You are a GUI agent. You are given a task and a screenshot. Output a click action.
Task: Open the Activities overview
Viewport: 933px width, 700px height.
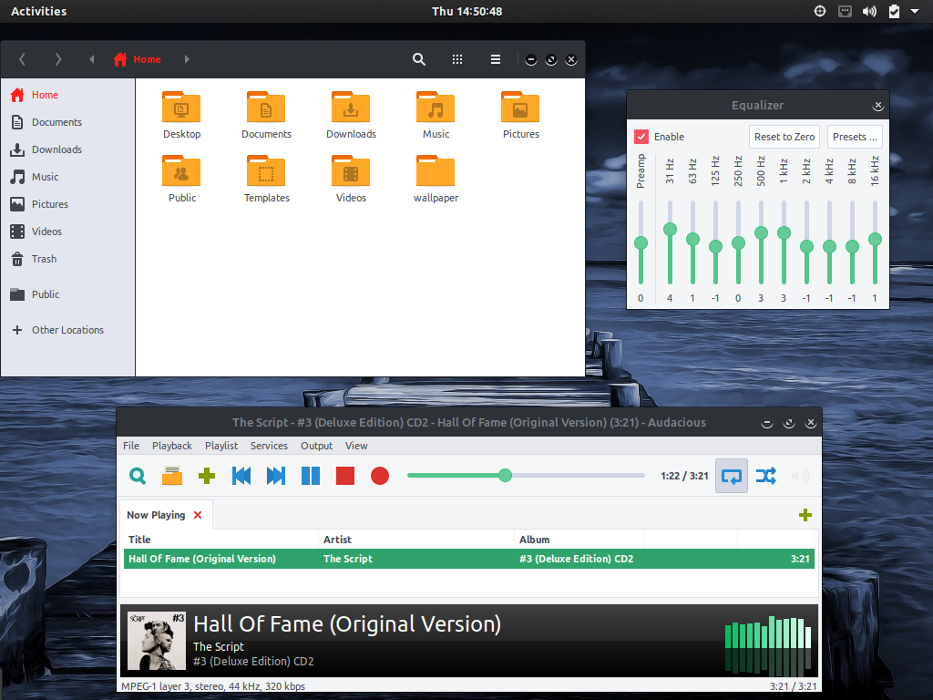click(x=39, y=11)
